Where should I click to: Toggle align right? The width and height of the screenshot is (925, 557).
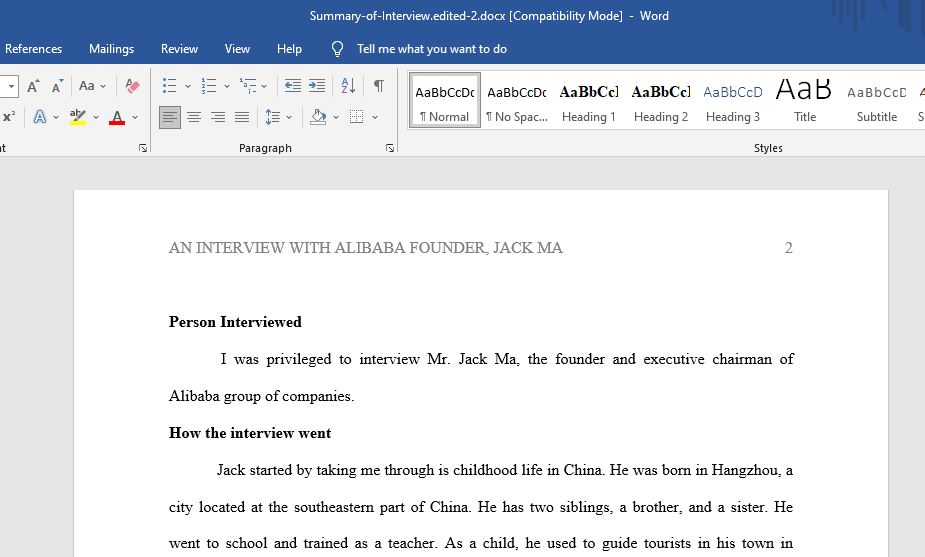[218, 117]
